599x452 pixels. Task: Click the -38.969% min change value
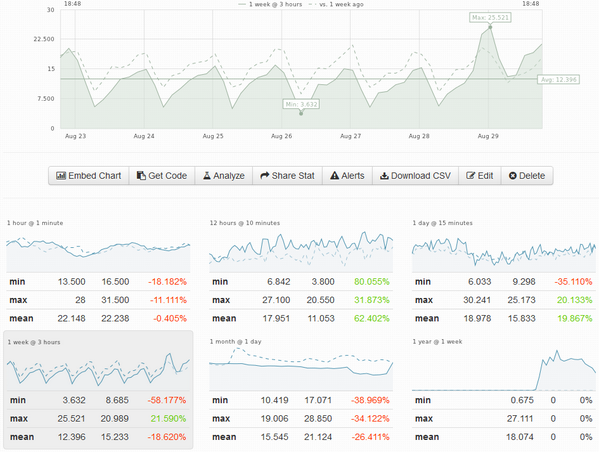pyautogui.click(x=370, y=400)
